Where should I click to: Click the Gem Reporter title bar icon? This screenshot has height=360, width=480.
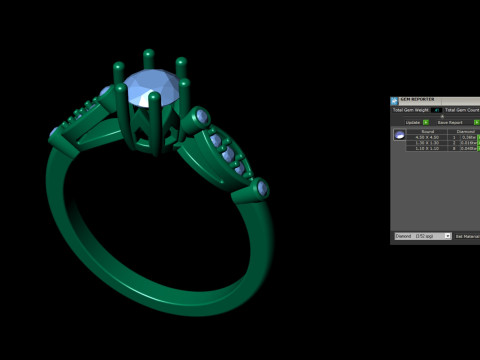(395, 101)
